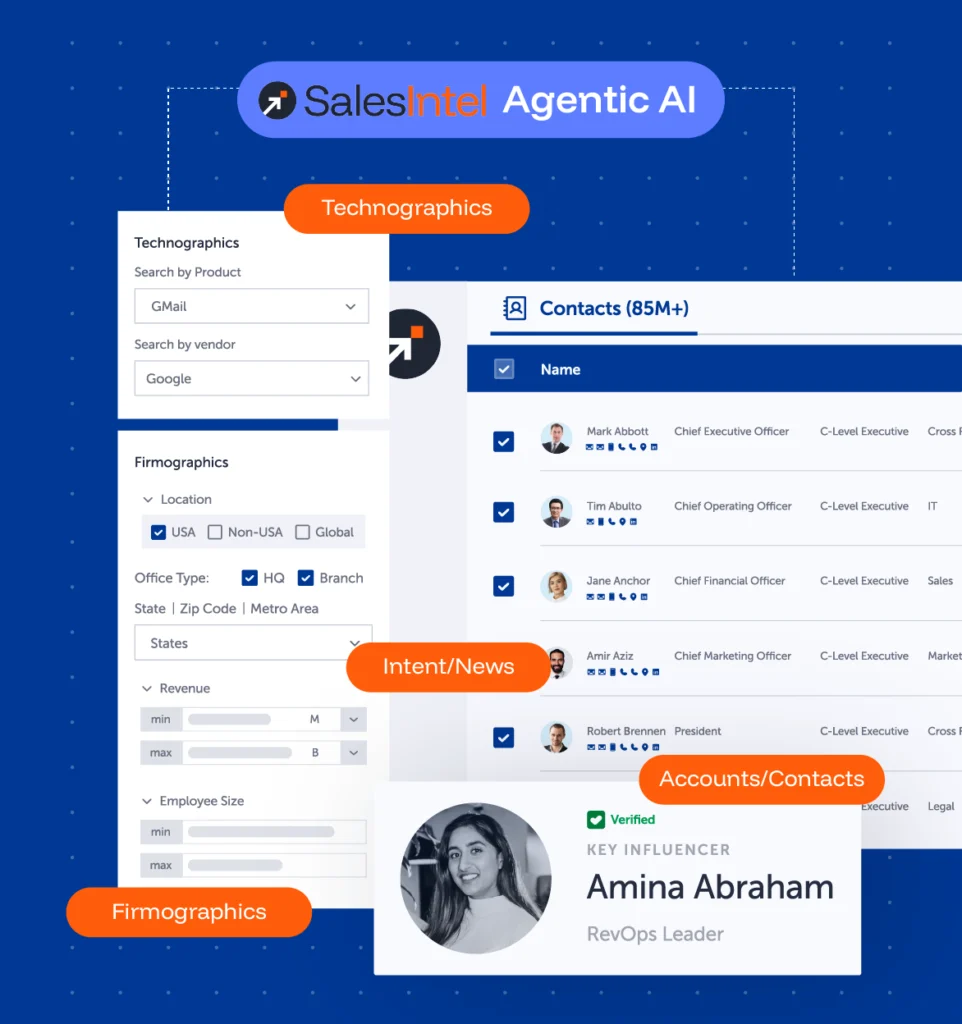The width and height of the screenshot is (962, 1024).
Task: Open Jane Anchor's LinkedIn icon
Action: [x=644, y=597]
